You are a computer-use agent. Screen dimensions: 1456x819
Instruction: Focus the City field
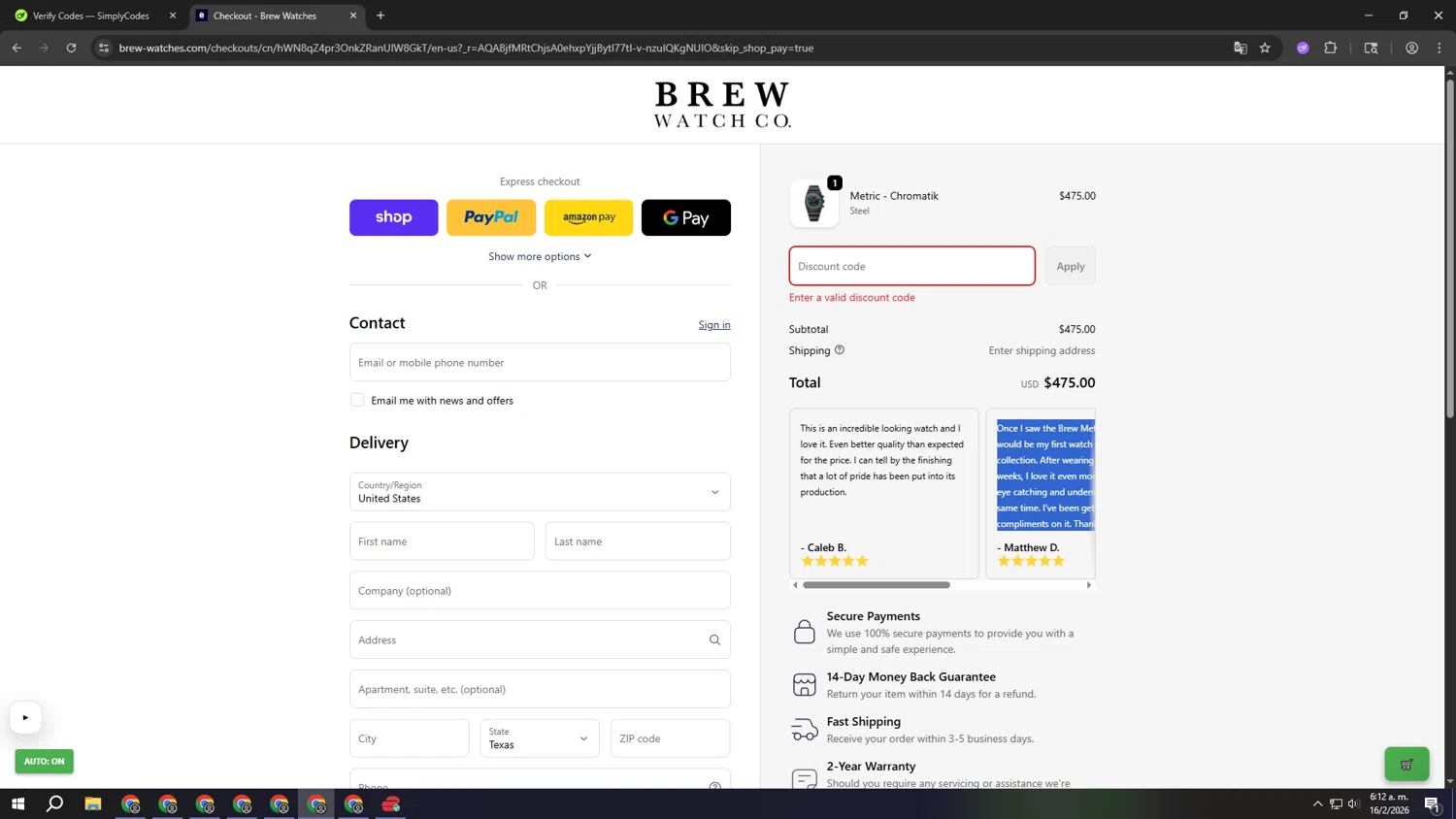tap(409, 738)
